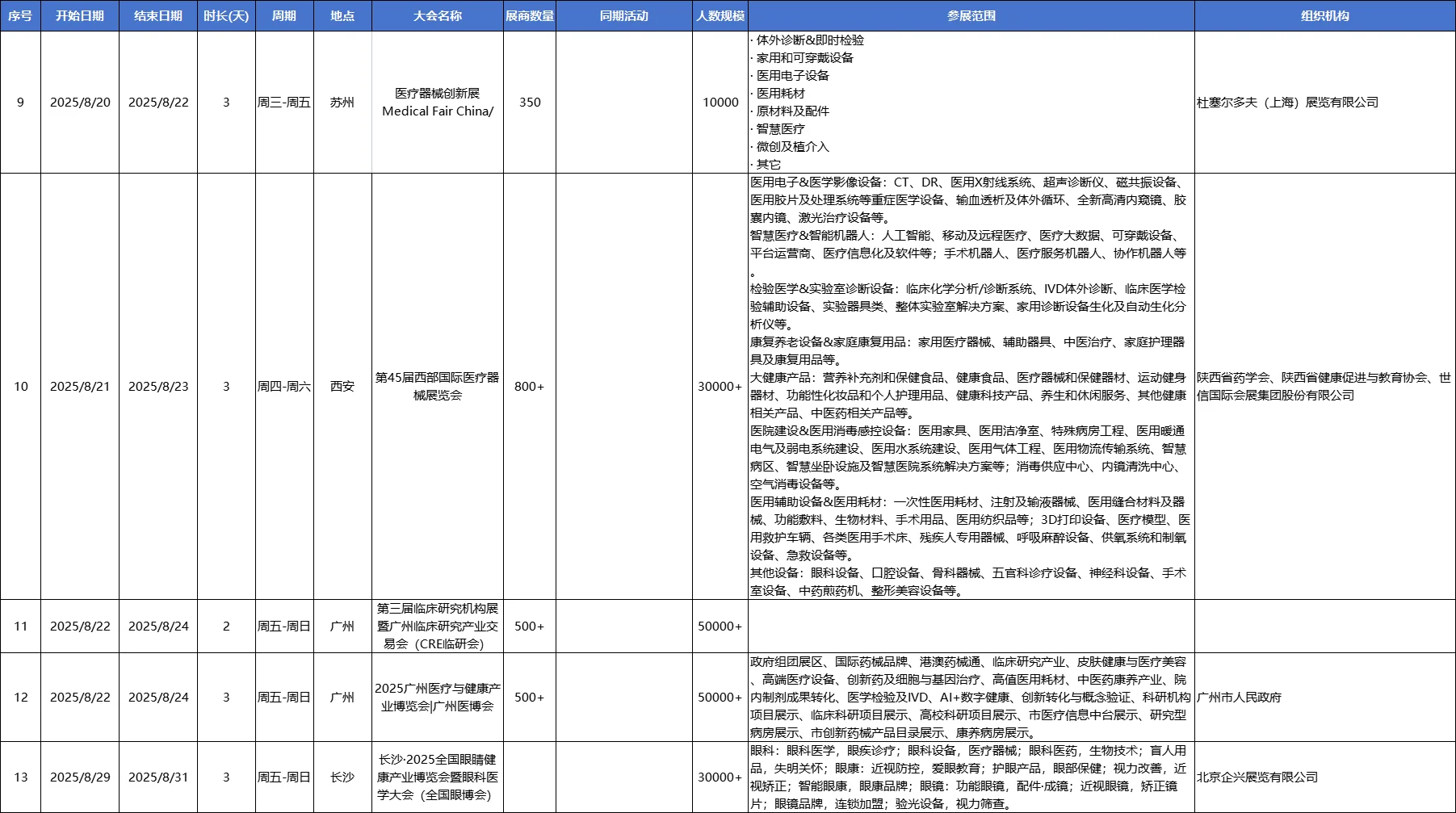Screen dimensions: 1456x813
Task: Select the 周四-周六 cycle cell
Action: [x=284, y=387]
